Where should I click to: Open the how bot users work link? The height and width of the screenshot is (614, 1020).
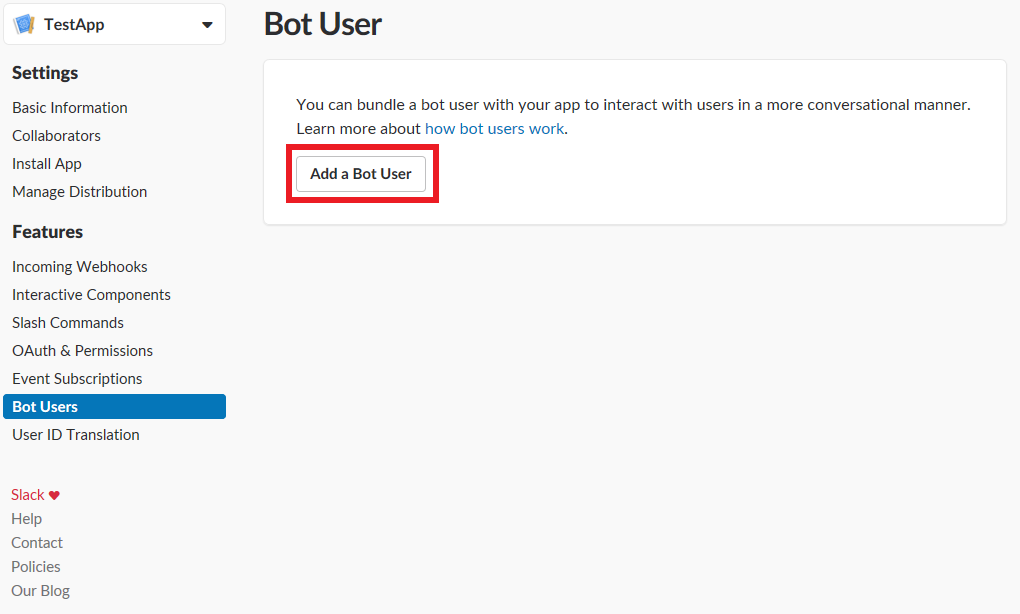(x=494, y=128)
